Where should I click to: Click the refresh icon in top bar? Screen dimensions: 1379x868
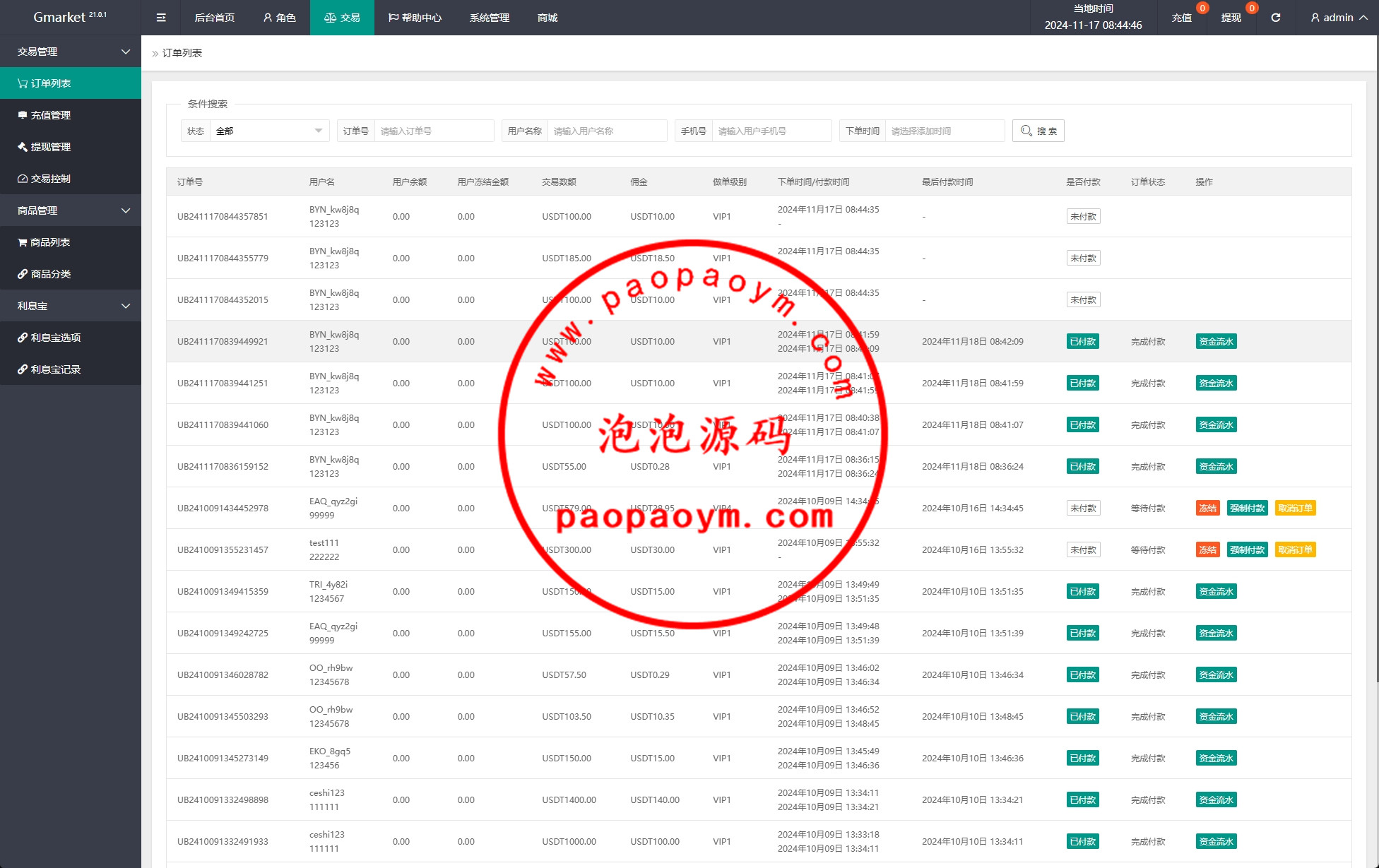(x=1275, y=18)
